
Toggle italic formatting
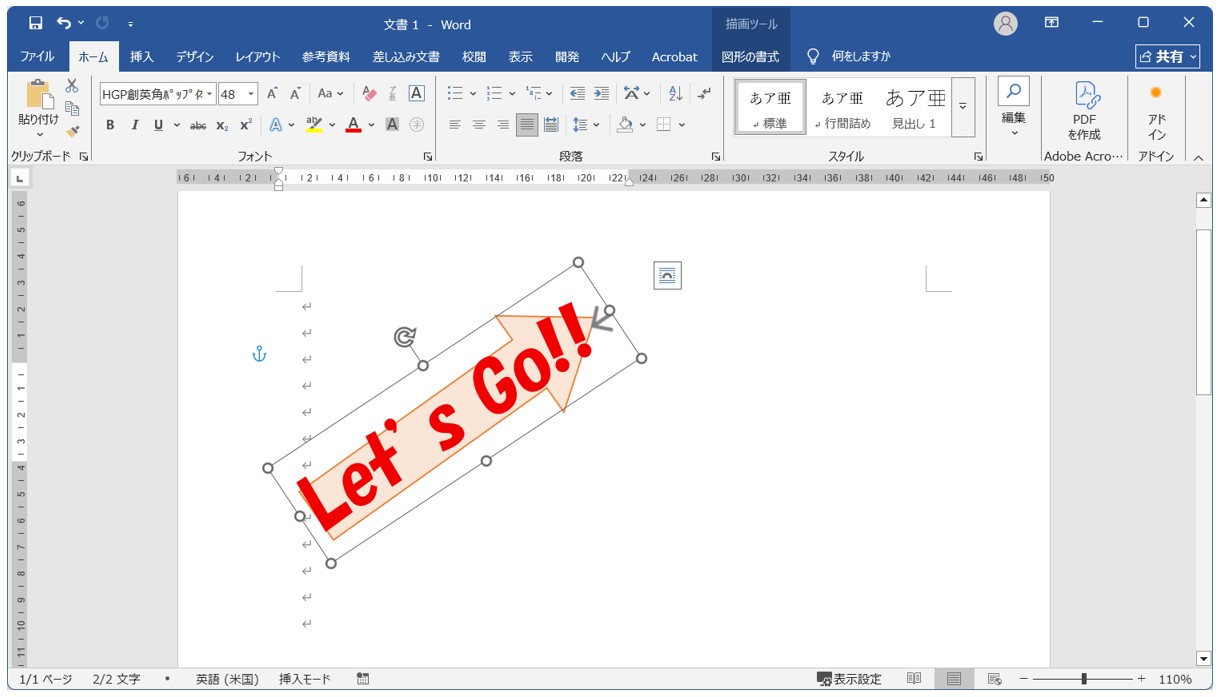point(134,125)
